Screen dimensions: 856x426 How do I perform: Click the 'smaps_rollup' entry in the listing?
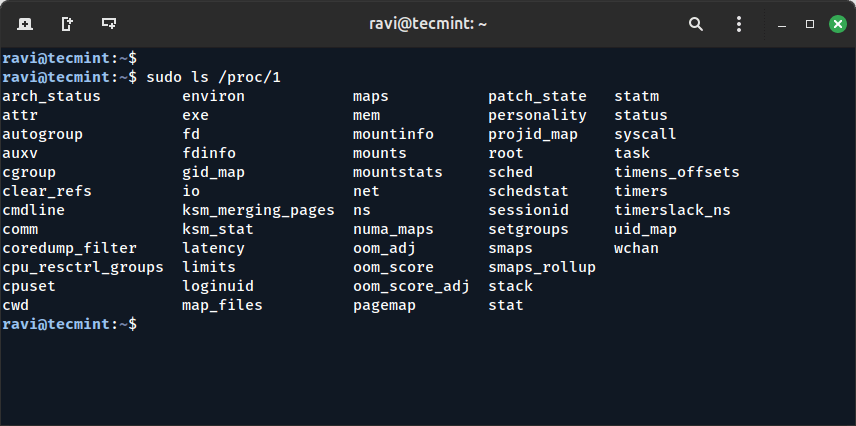(x=542, y=267)
